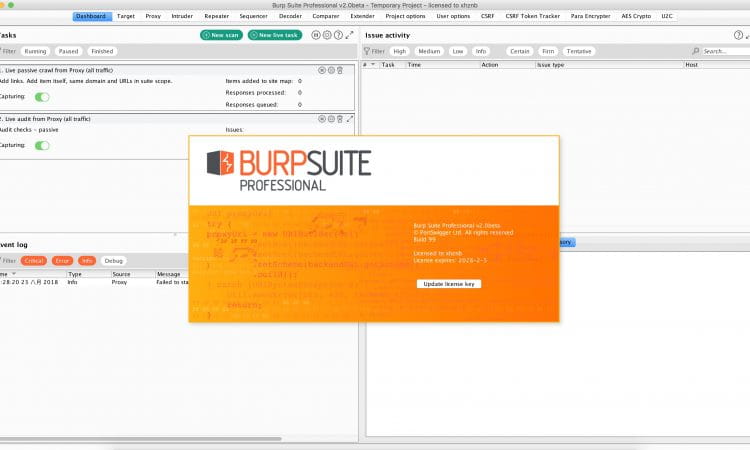The height and width of the screenshot is (450, 750).
Task: Toggle the Info event log filter
Action: pos(87,261)
